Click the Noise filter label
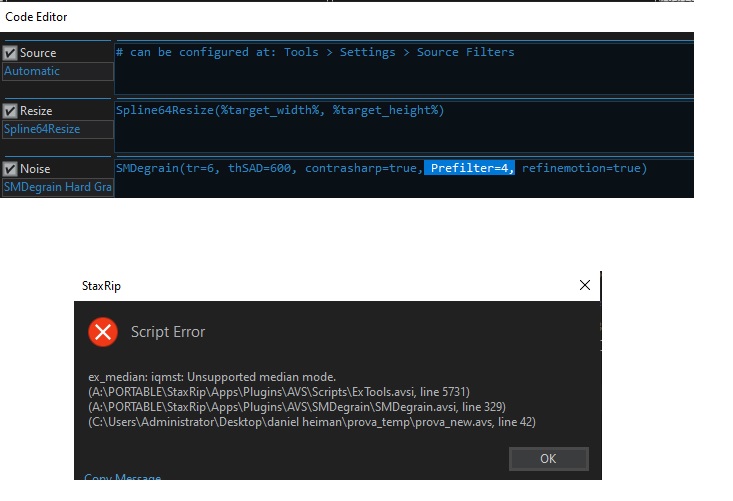Viewport: 733px width, 501px height. click(35, 169)
